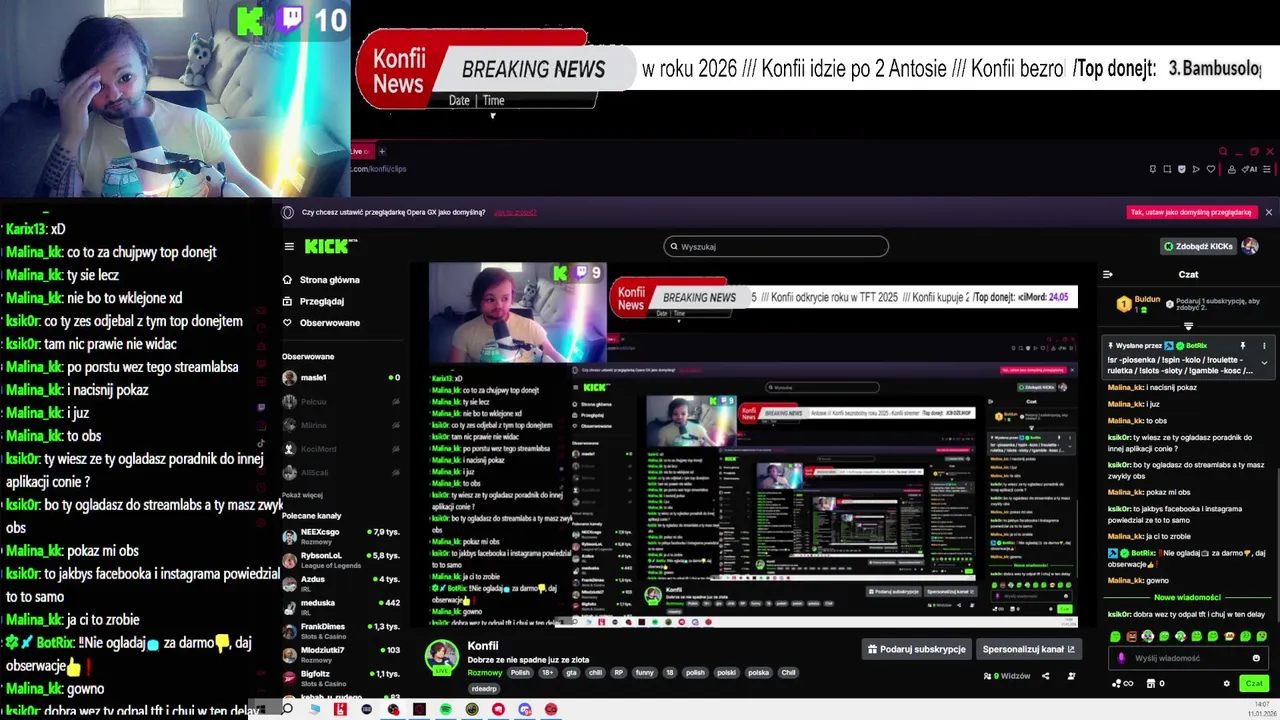Pick the last emote in quick row
Screen dimensions: 1280x720
click(x=1261, y=636)
